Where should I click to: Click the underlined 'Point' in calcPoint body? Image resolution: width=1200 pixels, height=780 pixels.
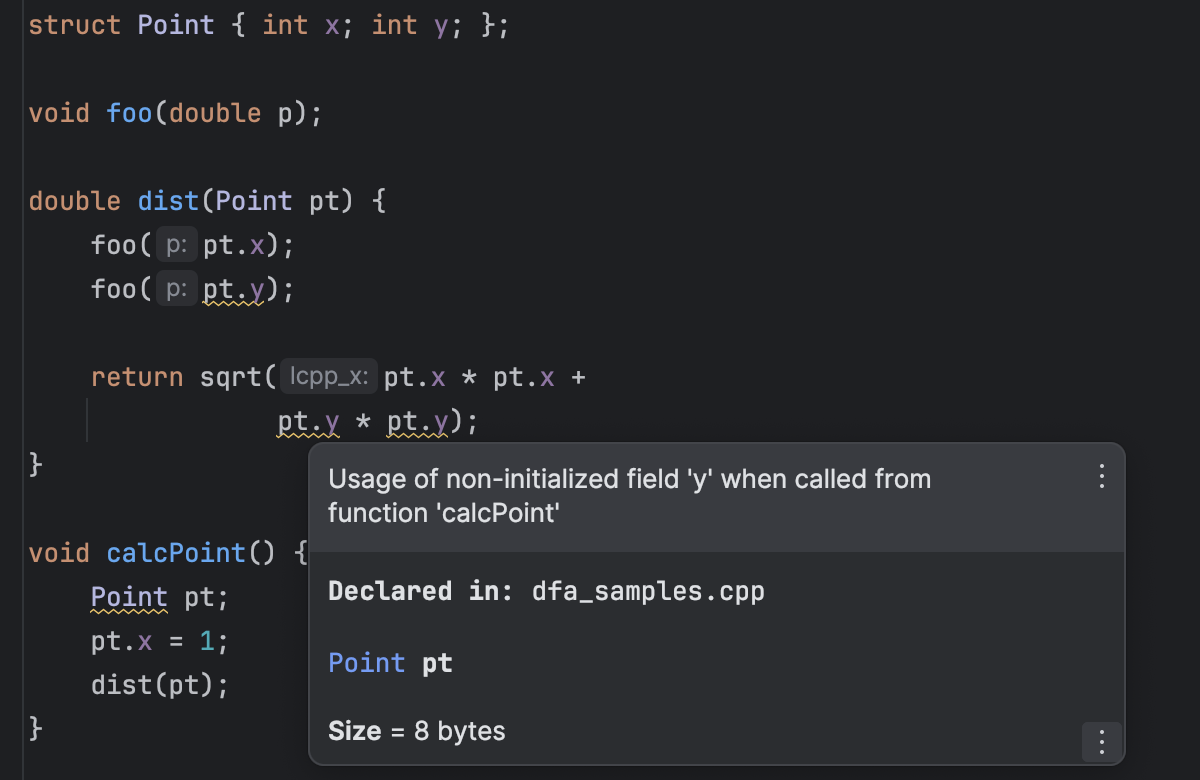point(129,598)
